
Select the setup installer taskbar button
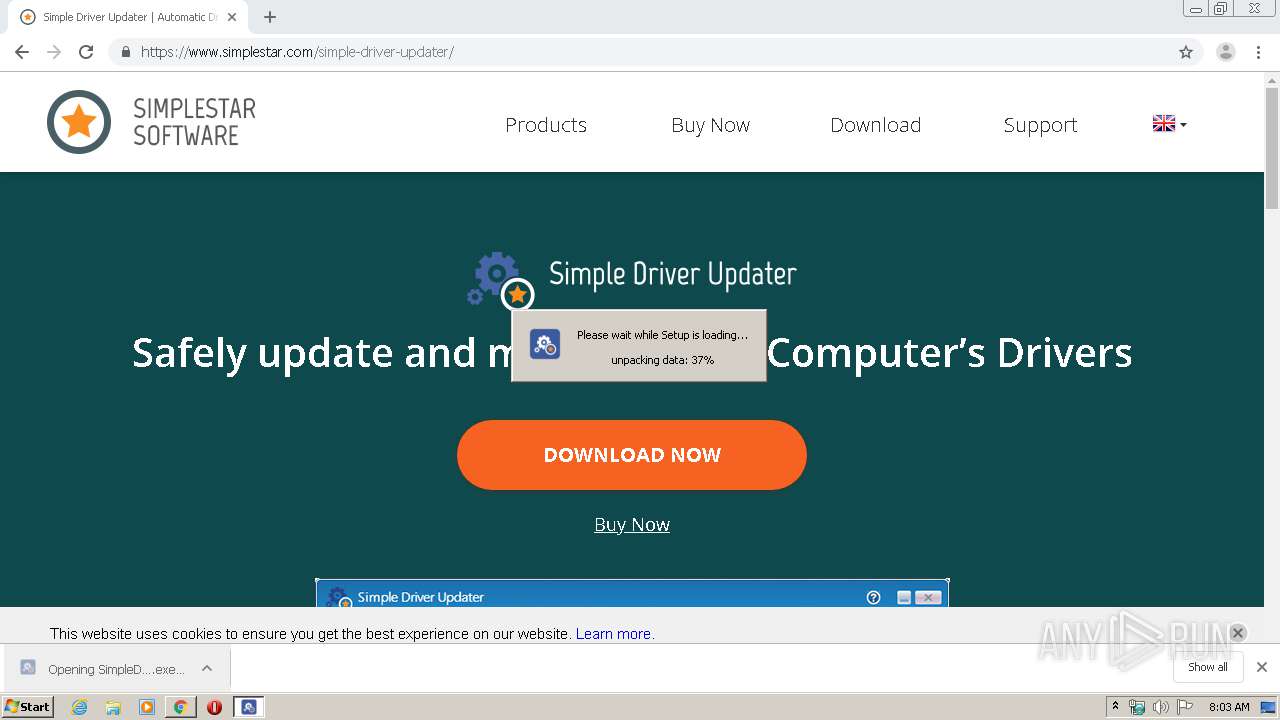(248, 707)
